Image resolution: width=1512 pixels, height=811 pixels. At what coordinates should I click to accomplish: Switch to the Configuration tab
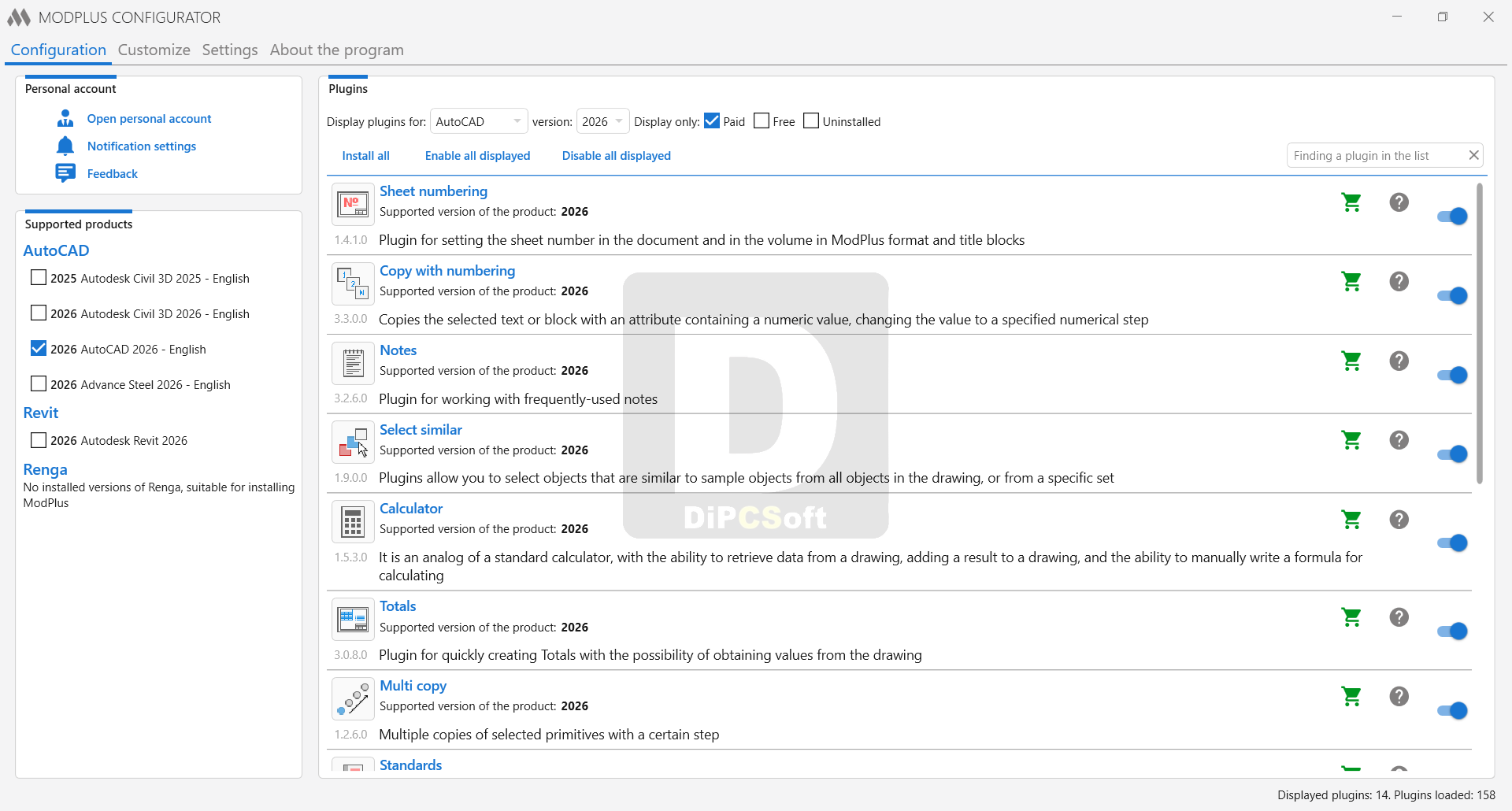click(58, 50)
